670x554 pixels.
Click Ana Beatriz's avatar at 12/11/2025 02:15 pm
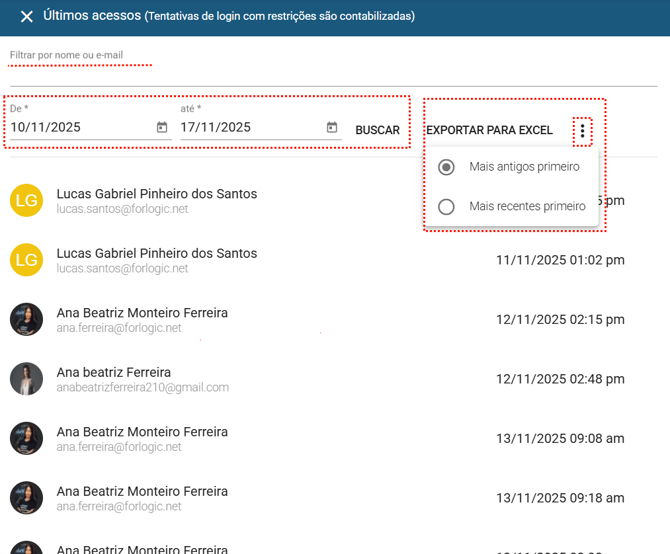(27, 320)
